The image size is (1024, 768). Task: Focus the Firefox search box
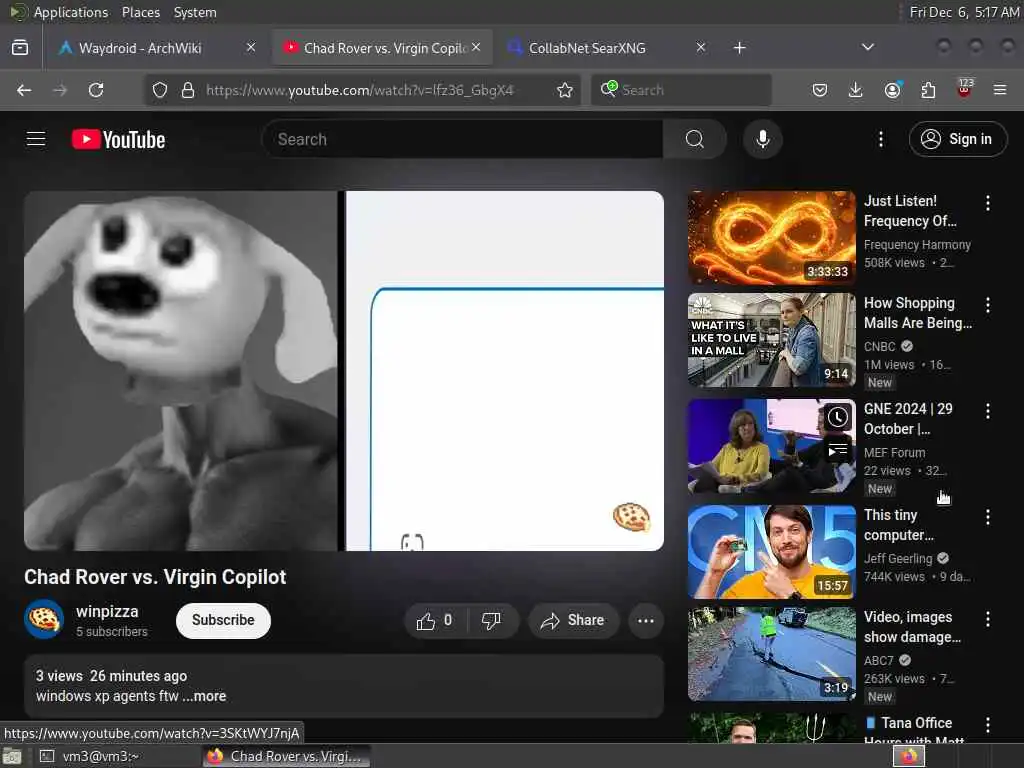click(x=681, y=90)
